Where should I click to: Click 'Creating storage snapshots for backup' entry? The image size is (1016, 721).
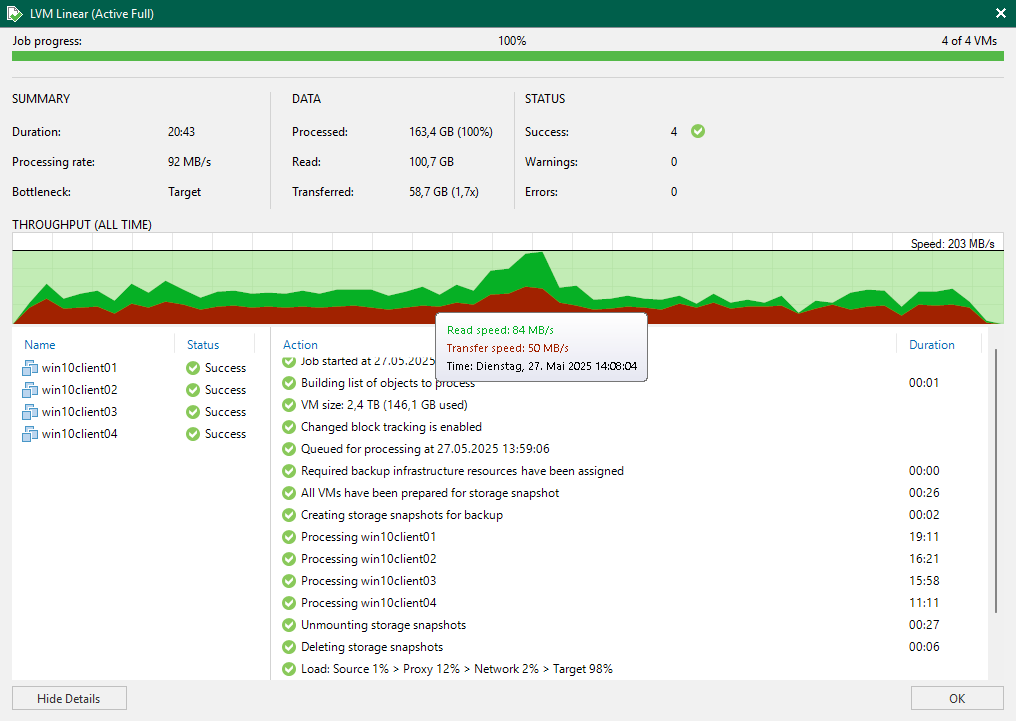402,515
